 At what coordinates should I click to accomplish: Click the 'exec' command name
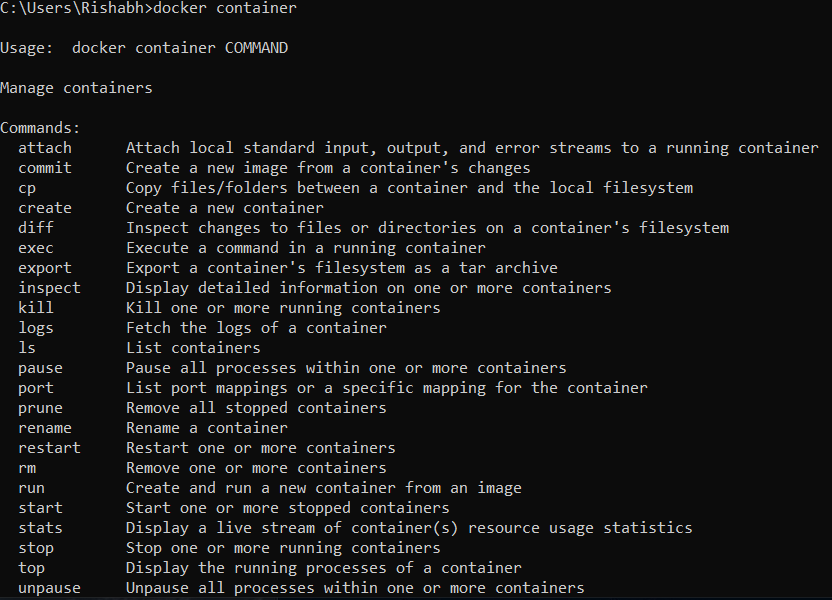click(x=36, y=248)
